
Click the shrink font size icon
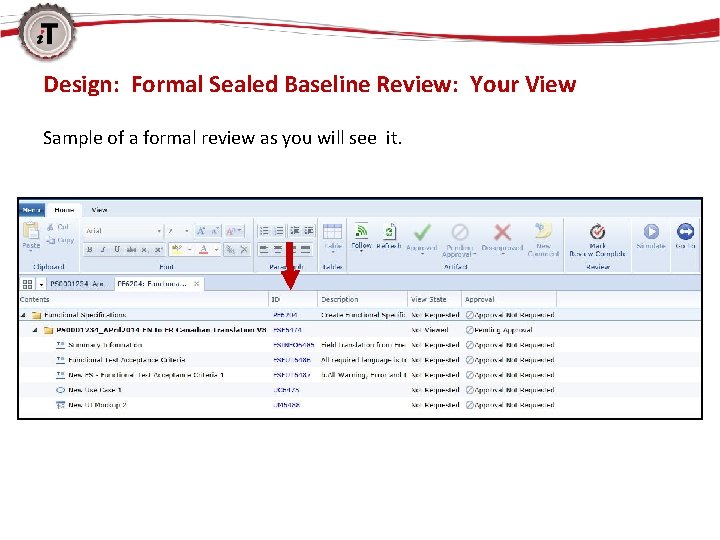pos(214,231)
